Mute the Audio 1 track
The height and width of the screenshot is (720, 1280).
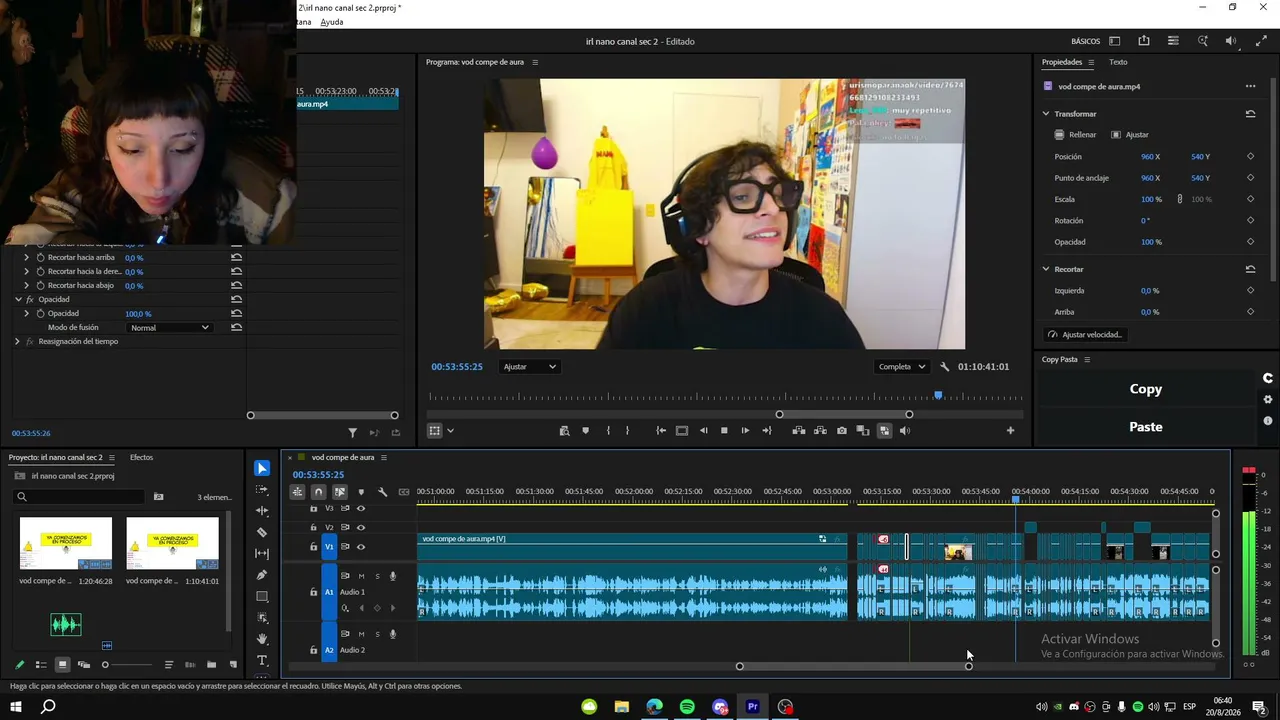point(361,576)
